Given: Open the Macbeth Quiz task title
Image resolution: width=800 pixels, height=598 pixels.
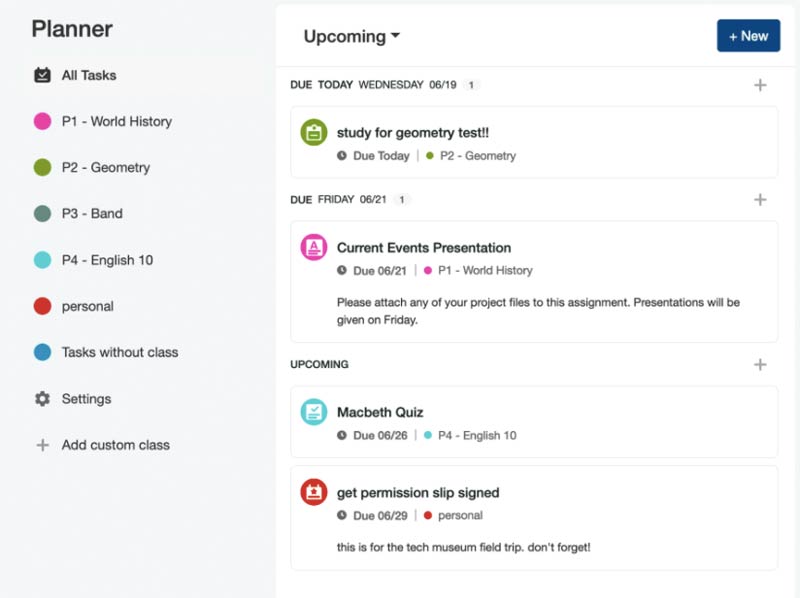Looking at the screenshot, I should [380, 412].
